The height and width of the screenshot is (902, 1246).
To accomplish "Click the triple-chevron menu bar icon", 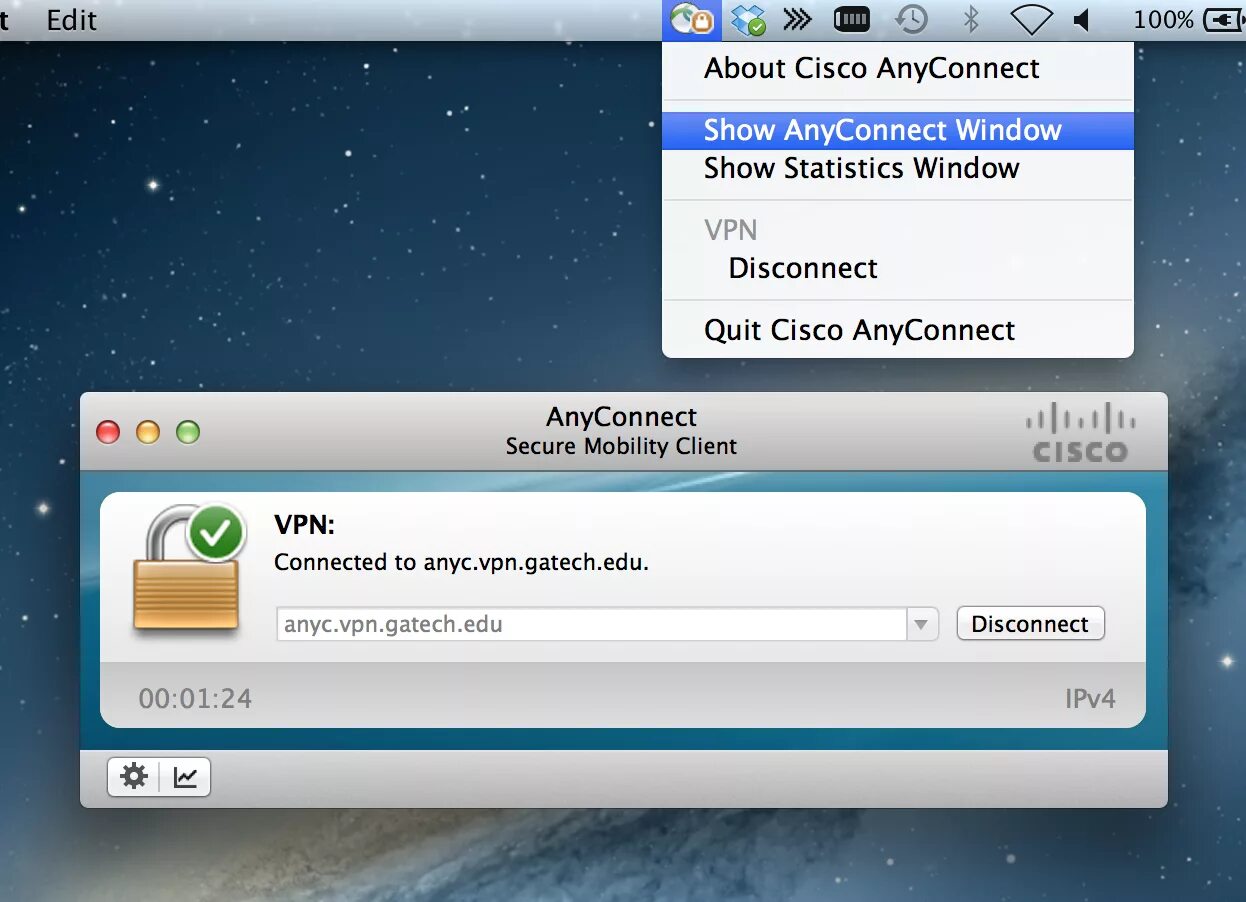I will pos(797,20).
